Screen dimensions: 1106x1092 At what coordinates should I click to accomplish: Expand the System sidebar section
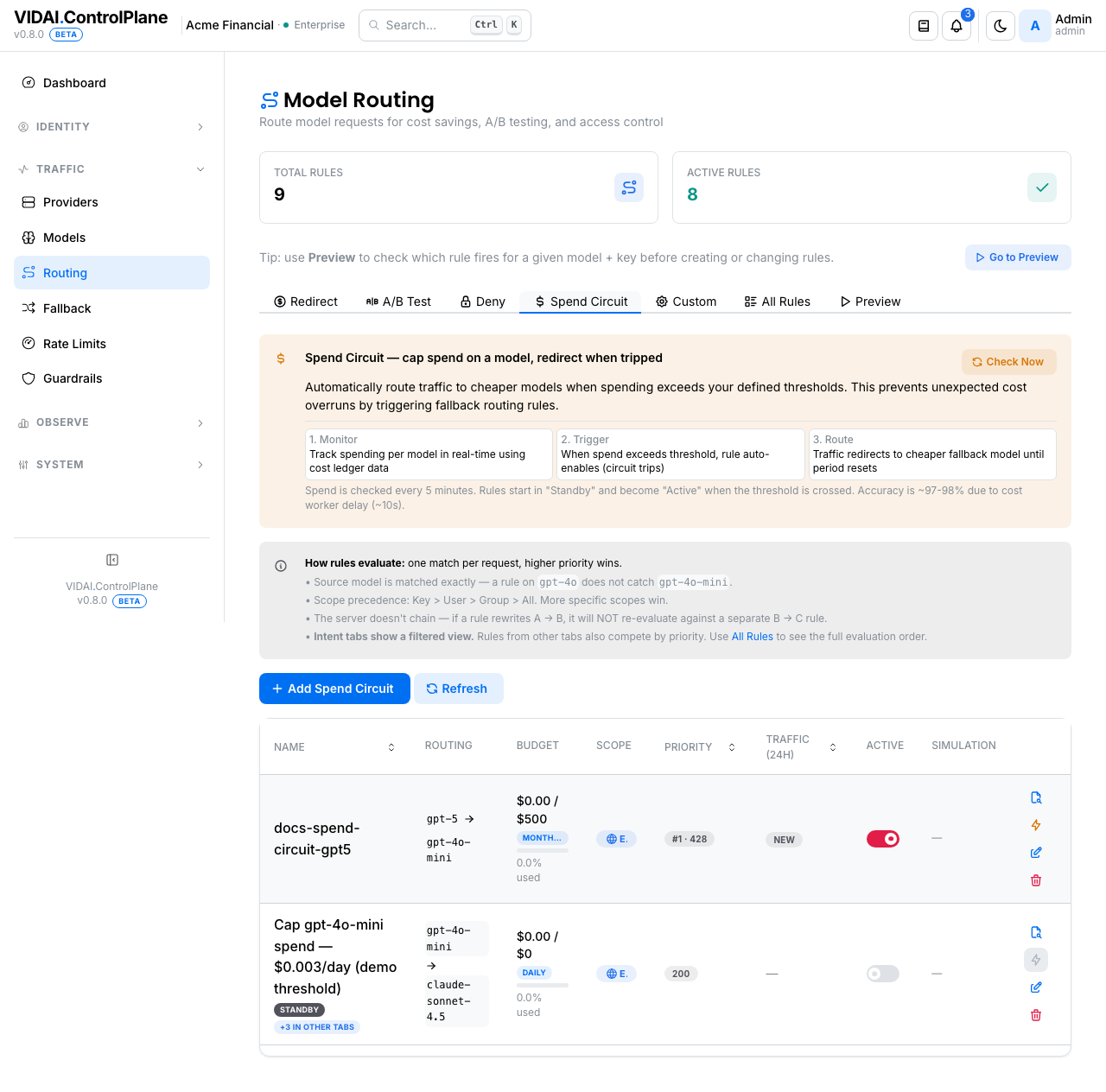point(112,465)
